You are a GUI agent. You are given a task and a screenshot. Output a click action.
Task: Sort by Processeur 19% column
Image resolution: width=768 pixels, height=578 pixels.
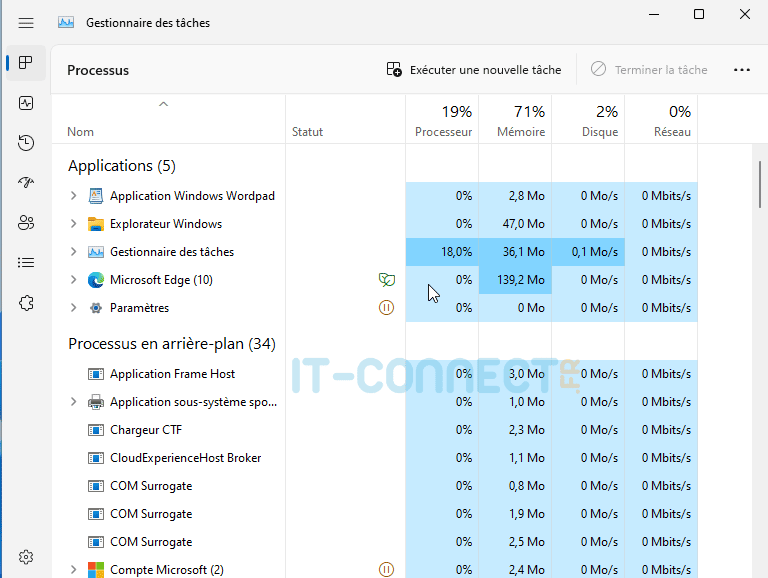point(442,119)
